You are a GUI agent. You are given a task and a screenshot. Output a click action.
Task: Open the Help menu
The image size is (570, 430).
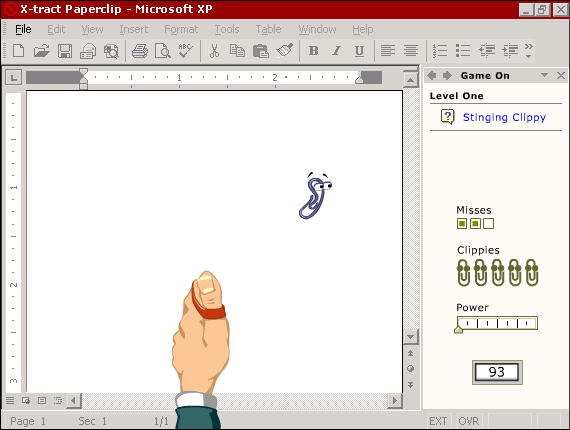coord(362,29)
